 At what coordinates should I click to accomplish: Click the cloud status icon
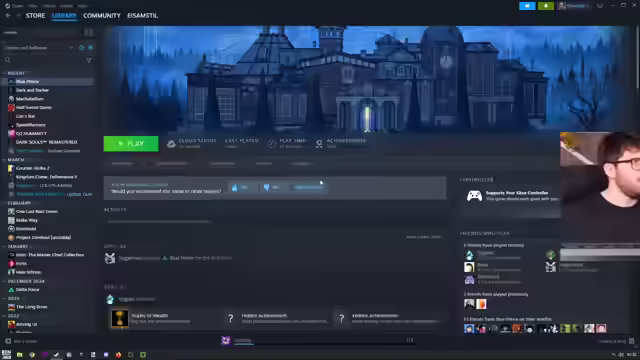pyautogui.click(x=171, y=144)
